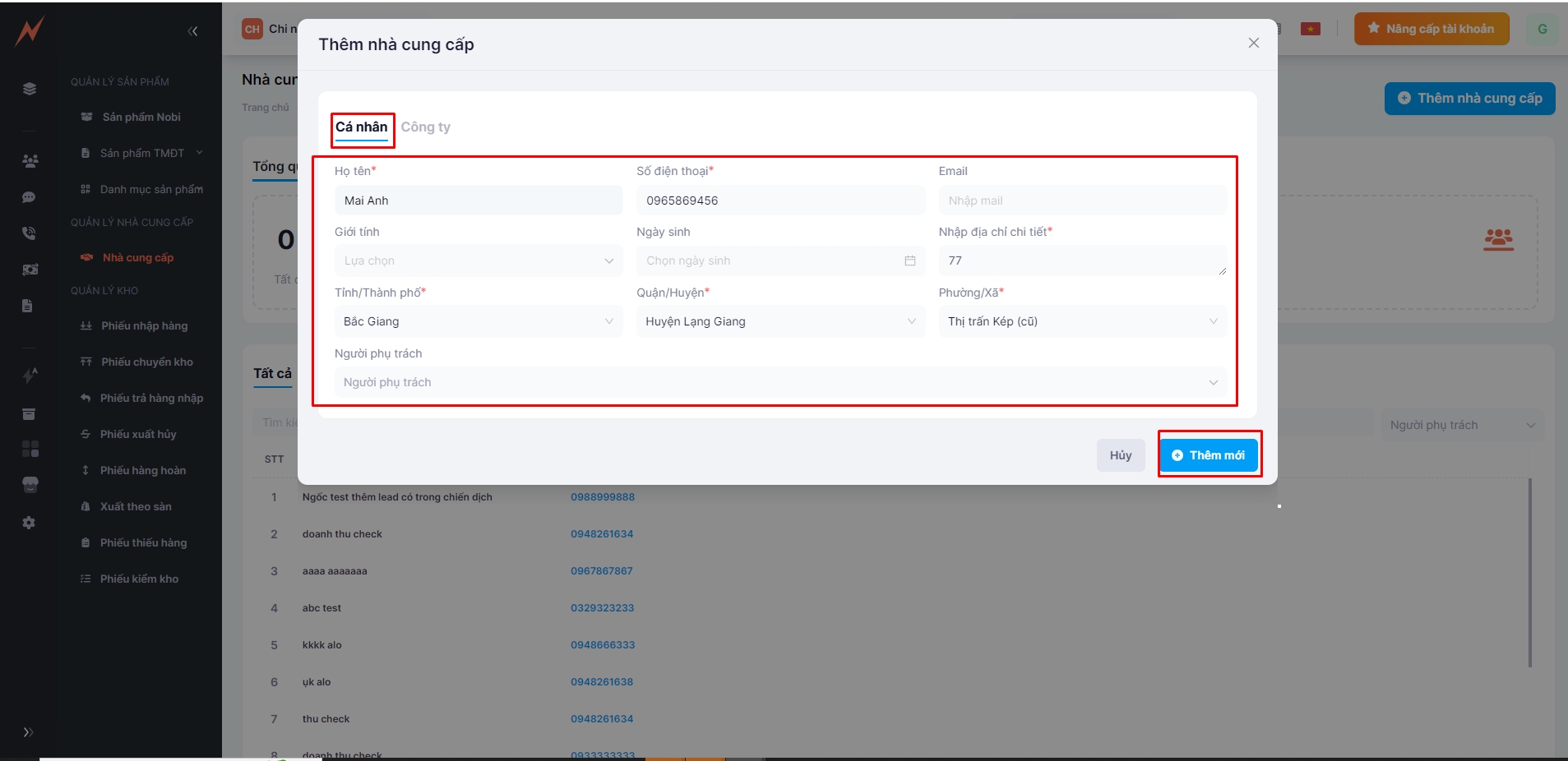
Task: Open the Giới tính dropdown
Action: [478, 261]
